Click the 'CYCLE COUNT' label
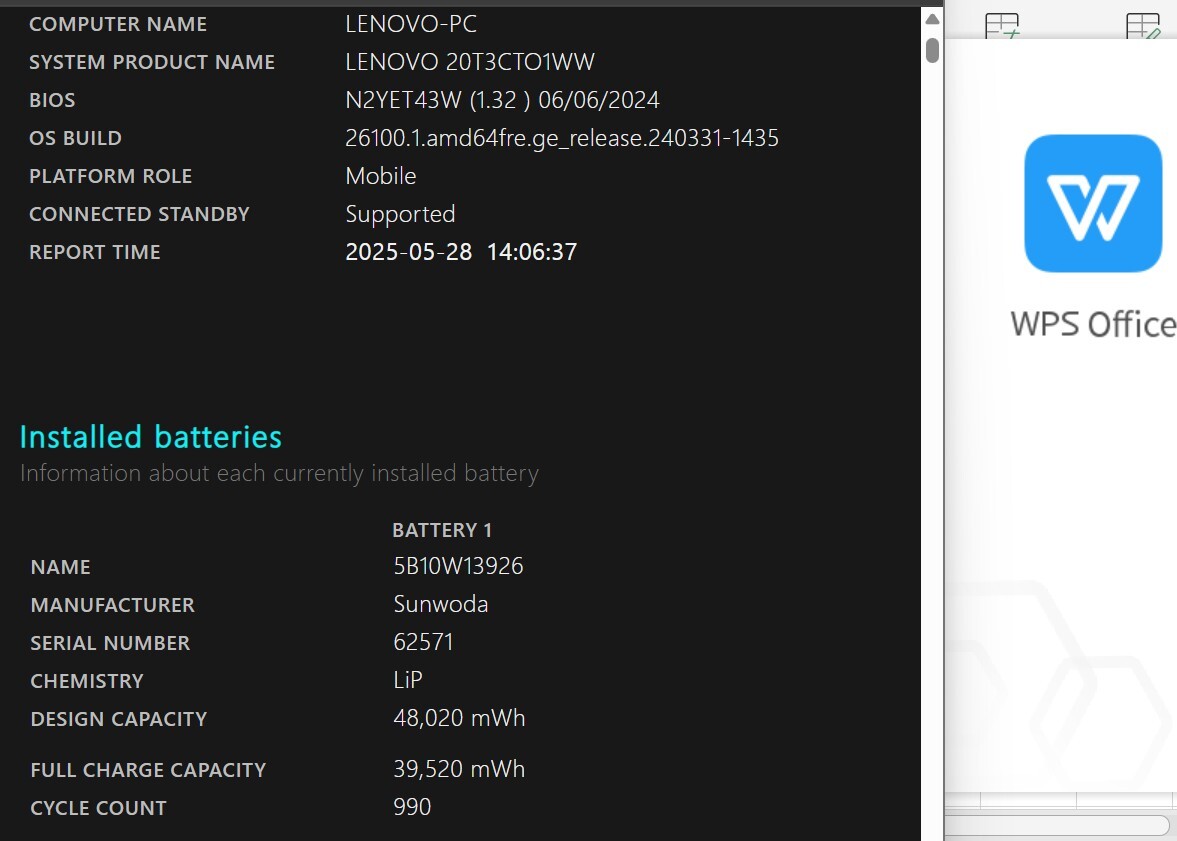The width and height of the screenshot is (1177, 841). point(98,809)
